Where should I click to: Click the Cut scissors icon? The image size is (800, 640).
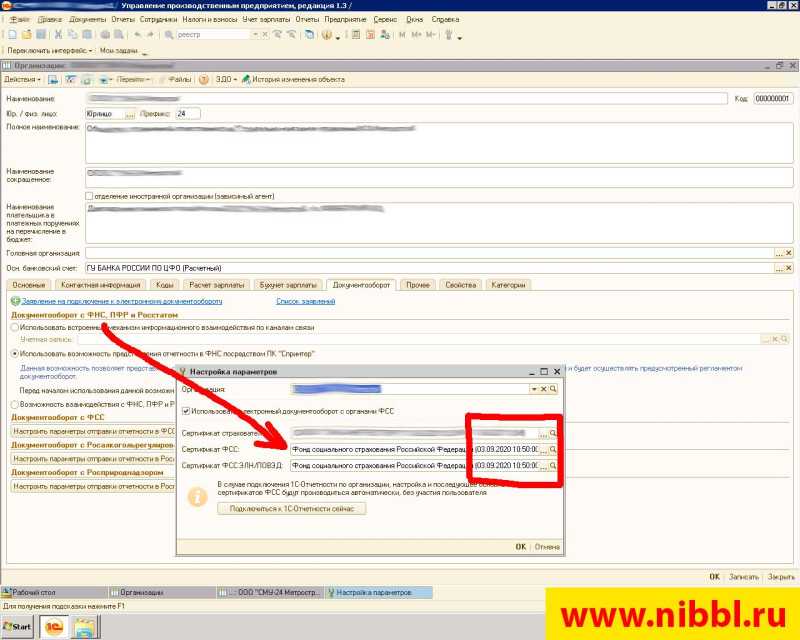(58, 35)
